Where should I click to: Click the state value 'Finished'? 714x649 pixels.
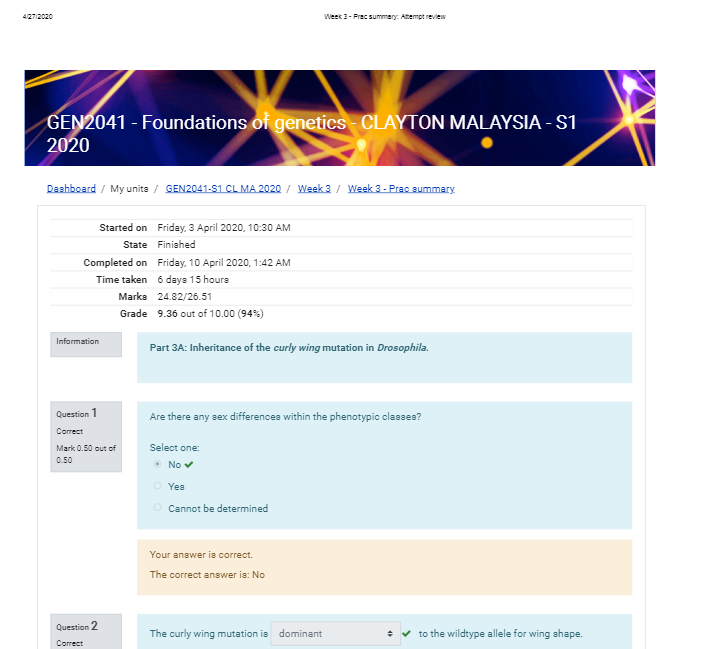[x=176, y=245]
